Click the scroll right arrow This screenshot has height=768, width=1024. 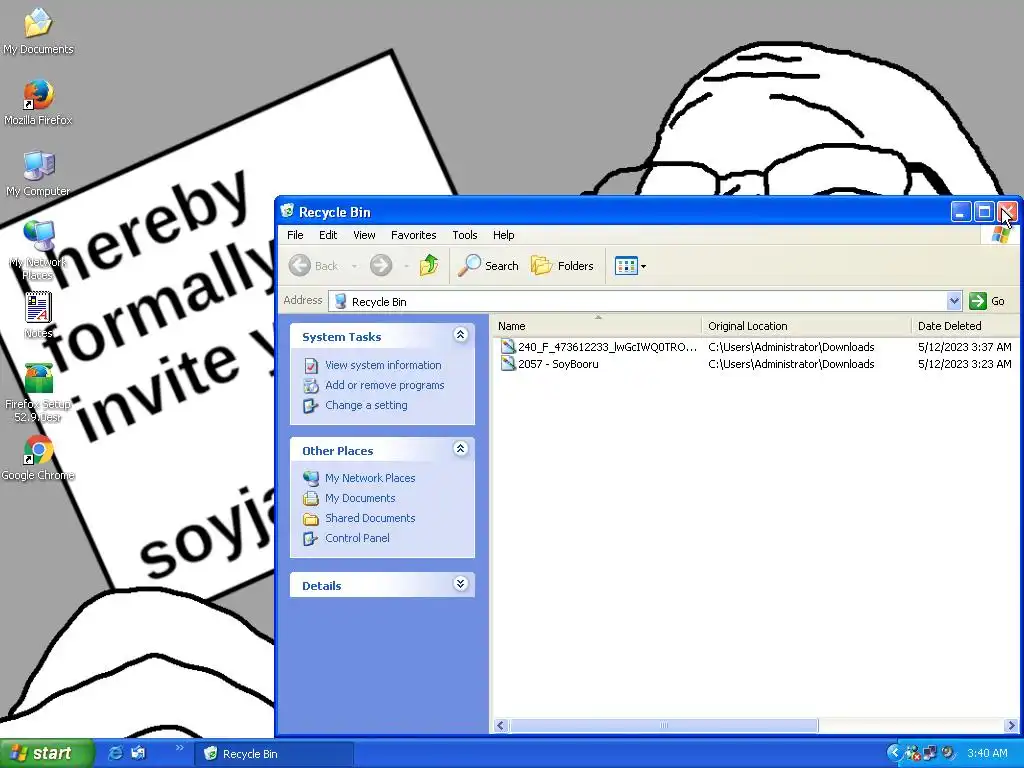(x=1011, y=725)
